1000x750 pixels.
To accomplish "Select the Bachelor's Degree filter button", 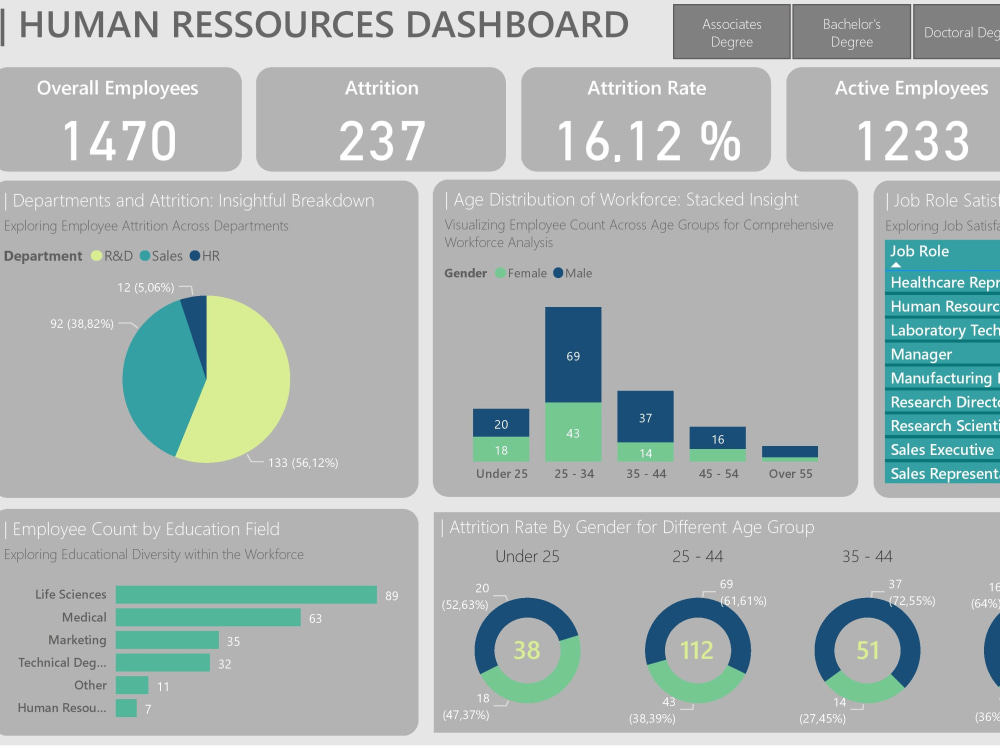I will point(851,31).
